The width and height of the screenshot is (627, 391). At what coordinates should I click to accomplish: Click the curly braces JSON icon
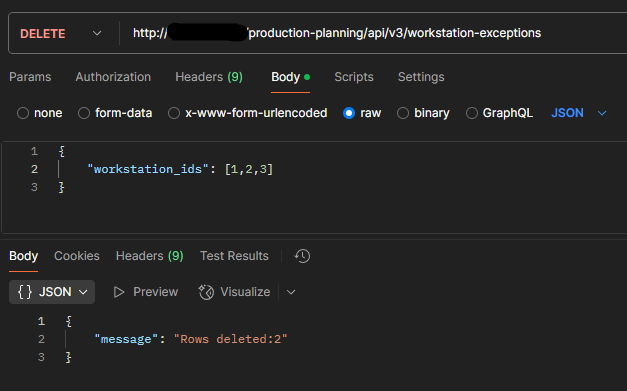[x=25, y=292]
